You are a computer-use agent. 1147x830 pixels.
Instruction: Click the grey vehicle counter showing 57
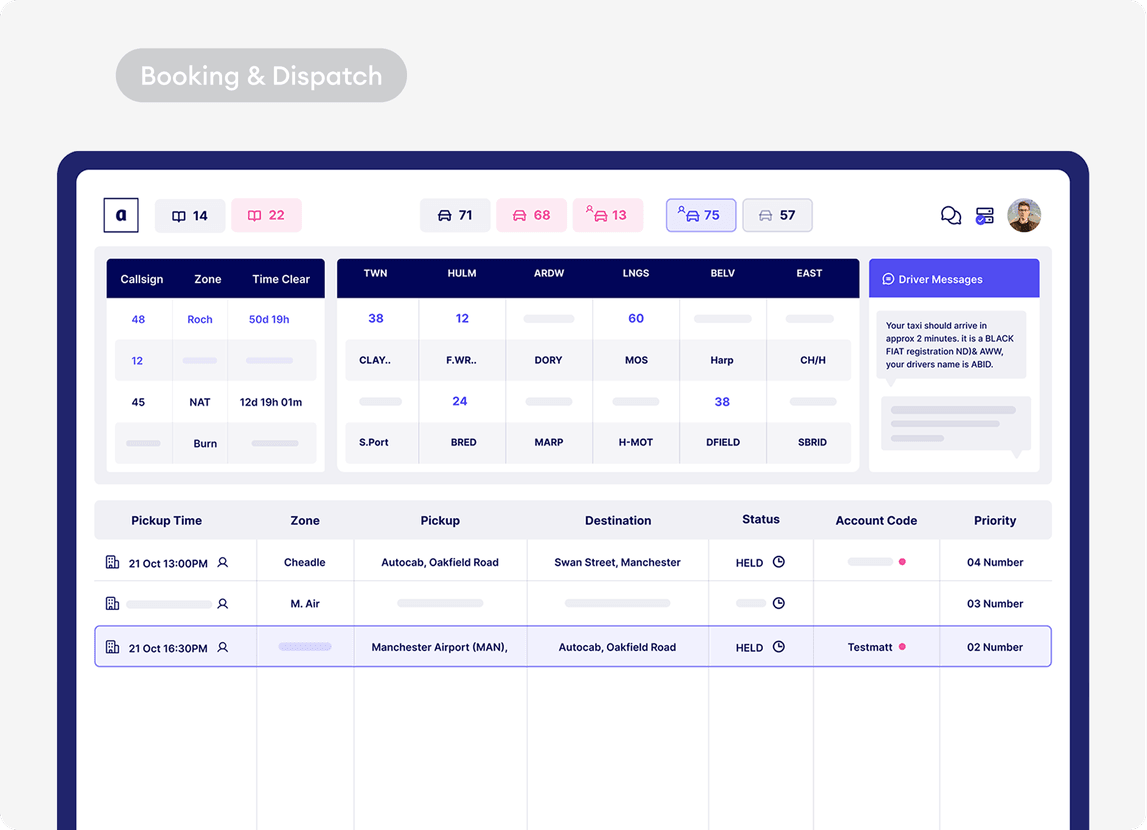pos(777,215)
